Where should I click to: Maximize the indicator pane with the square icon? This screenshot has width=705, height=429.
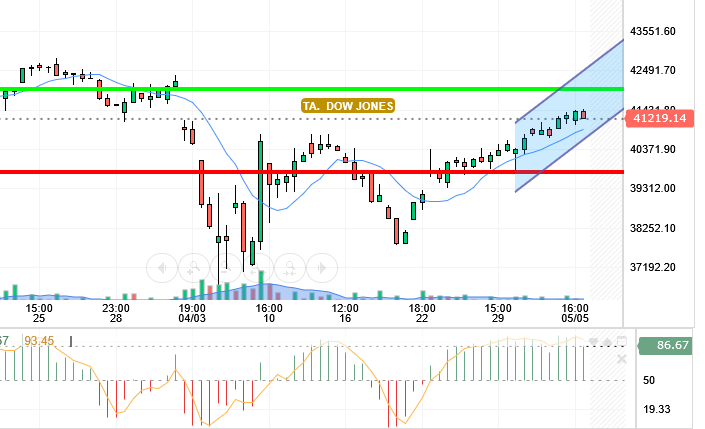click(x=621, y=342)
